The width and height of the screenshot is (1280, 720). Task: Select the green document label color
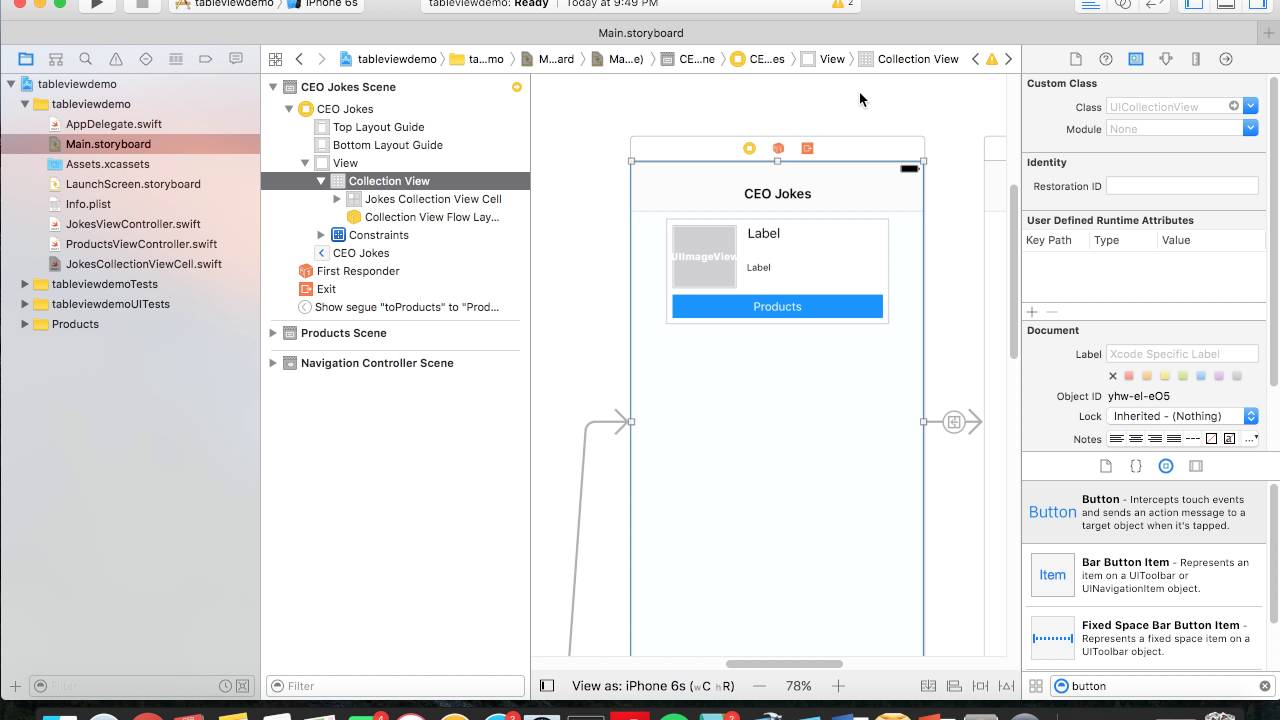tap(1184, 376)
